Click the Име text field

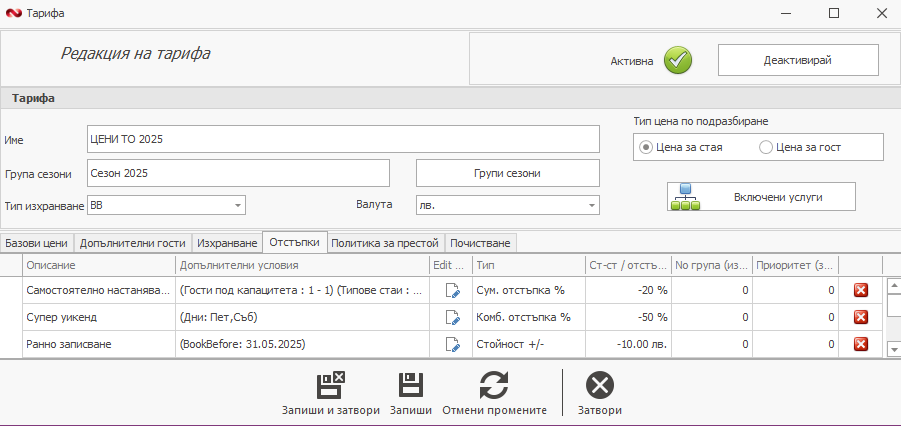click(343, 139)
